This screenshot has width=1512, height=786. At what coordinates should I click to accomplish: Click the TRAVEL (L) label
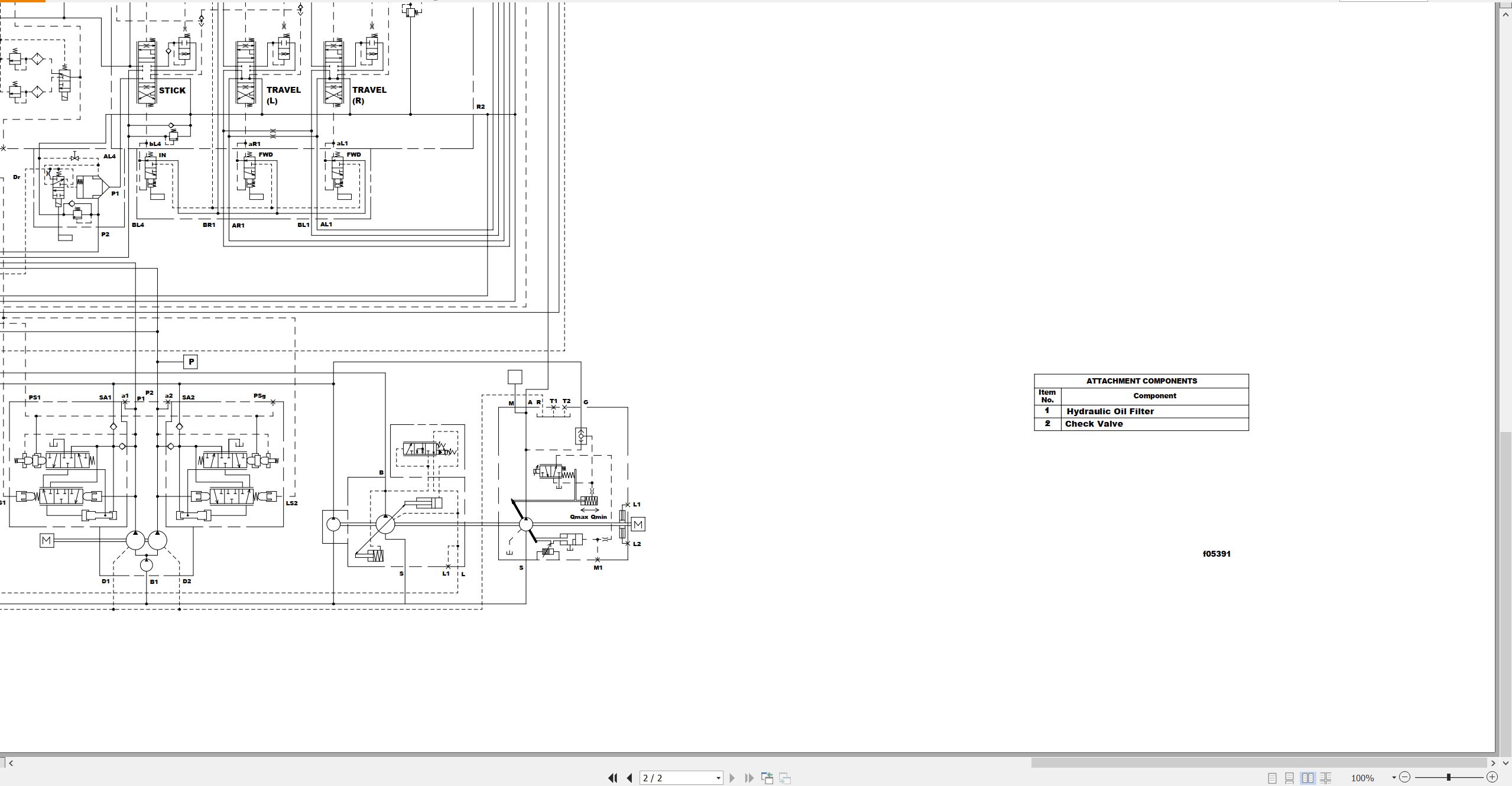(x=284, y=95)
